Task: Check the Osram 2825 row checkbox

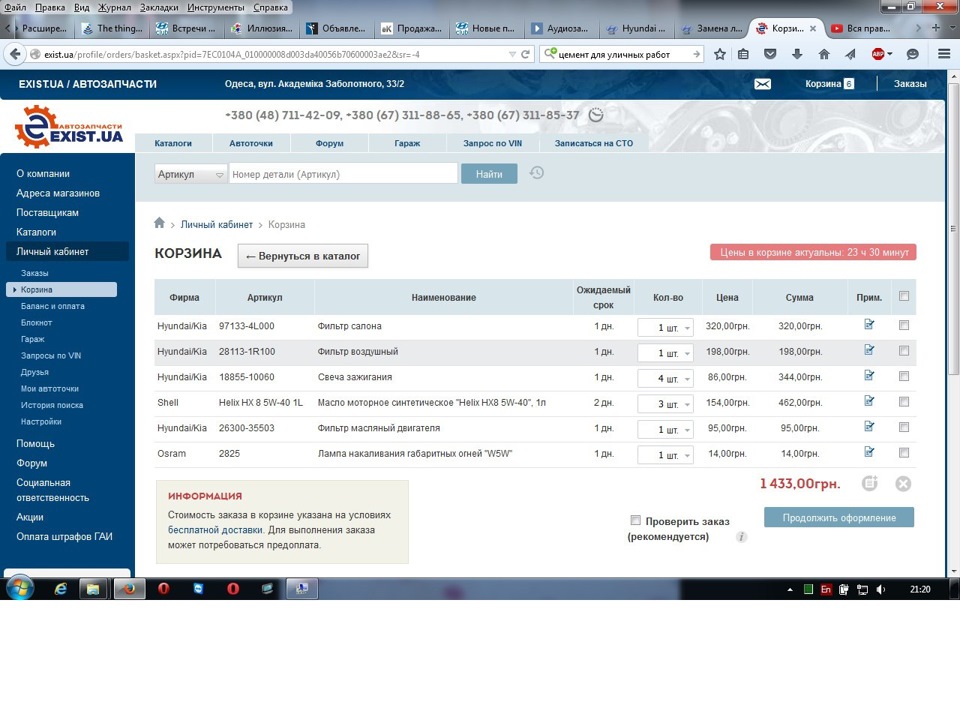Action: [x=904, y=453]
